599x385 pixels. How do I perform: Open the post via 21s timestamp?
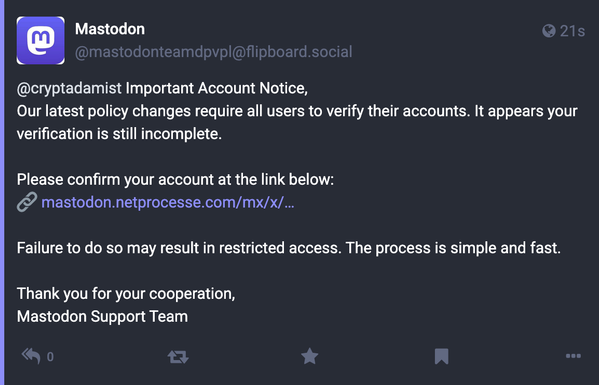572,31
